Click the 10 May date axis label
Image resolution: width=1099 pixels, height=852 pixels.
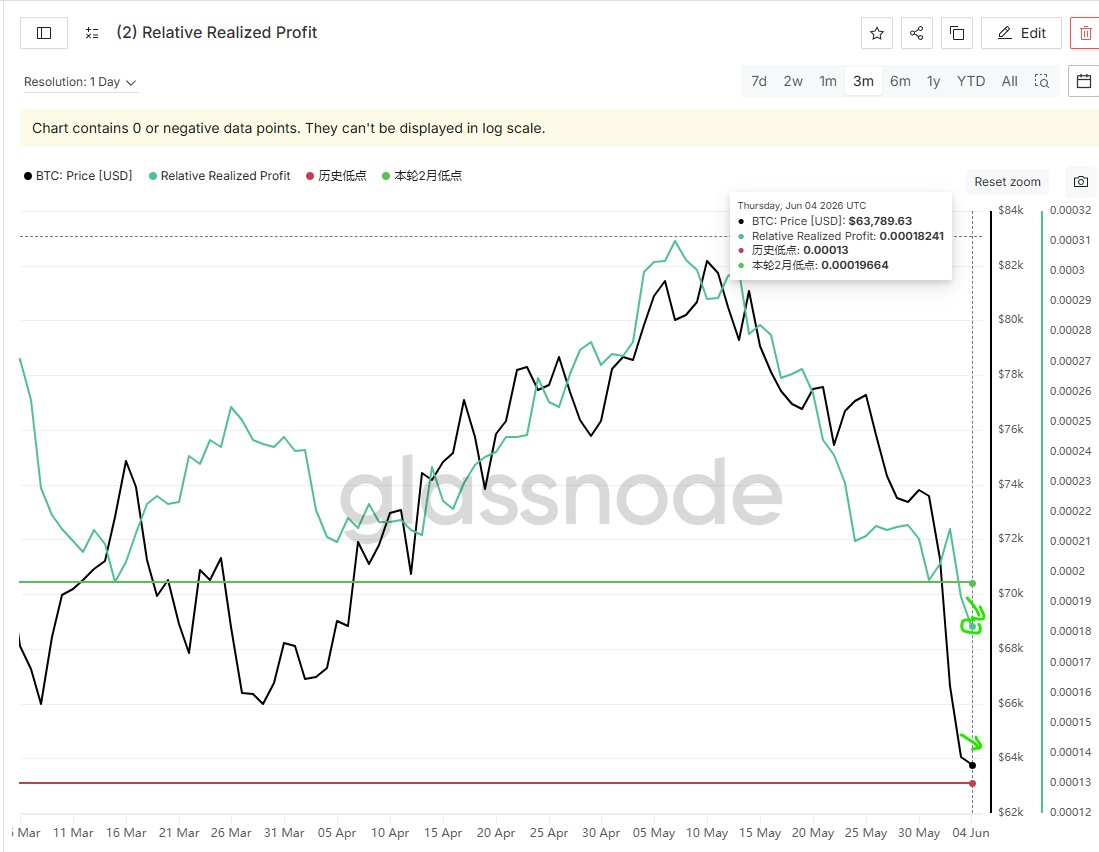(706, 832)
